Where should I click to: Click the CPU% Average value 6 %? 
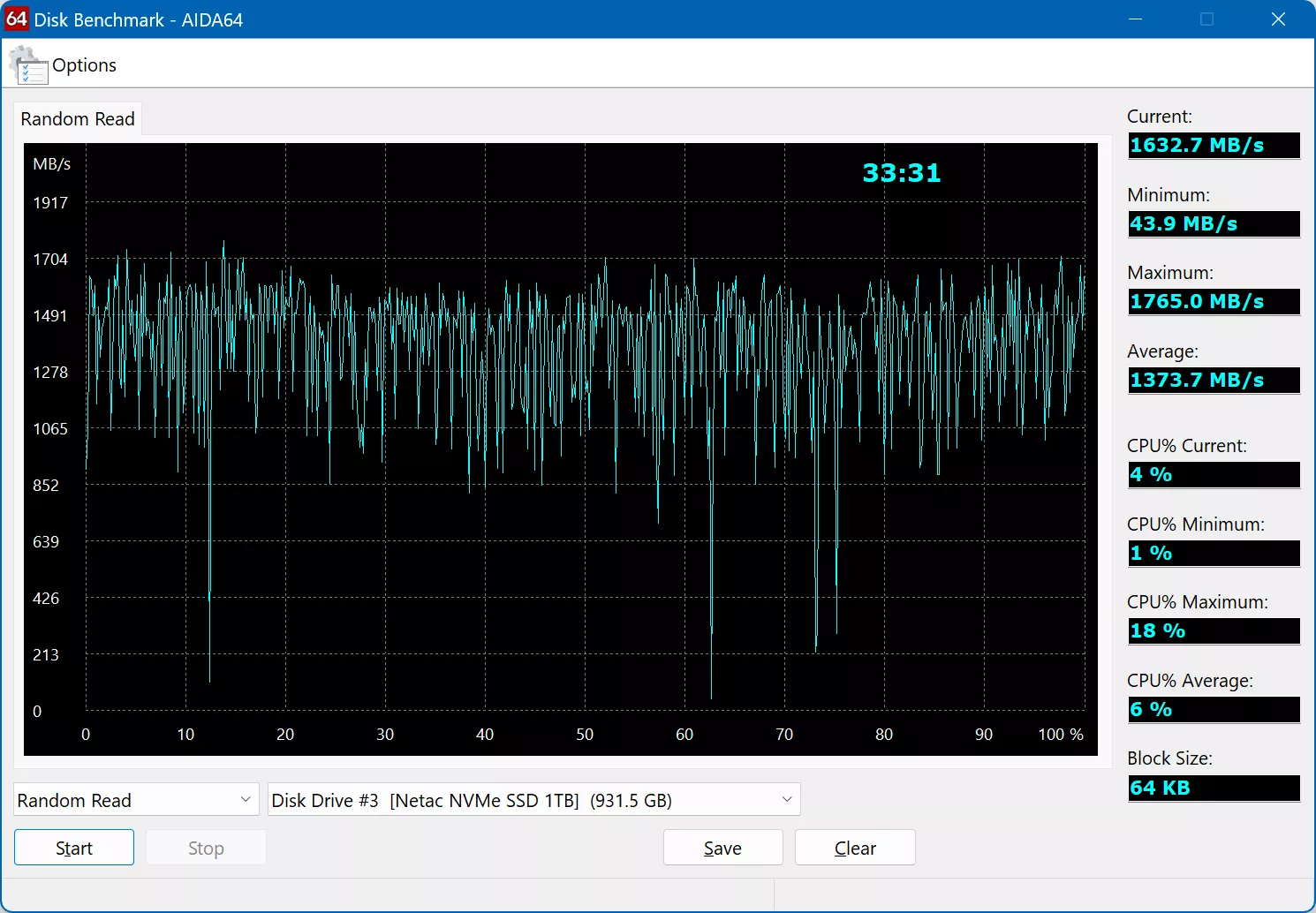[1214, 710]
